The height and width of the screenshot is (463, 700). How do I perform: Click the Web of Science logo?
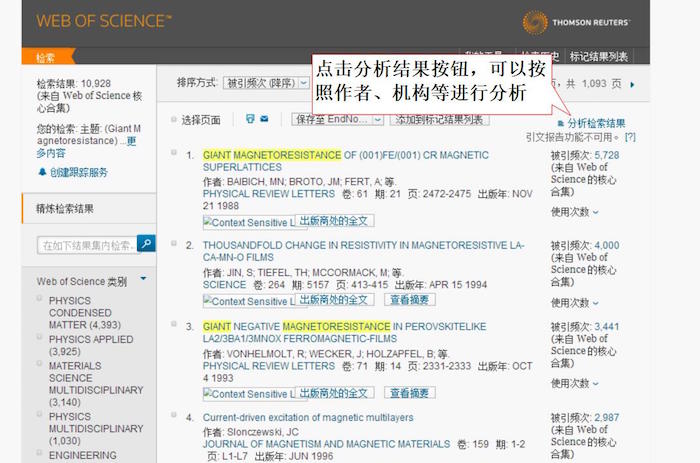click(x=104, y=21)
